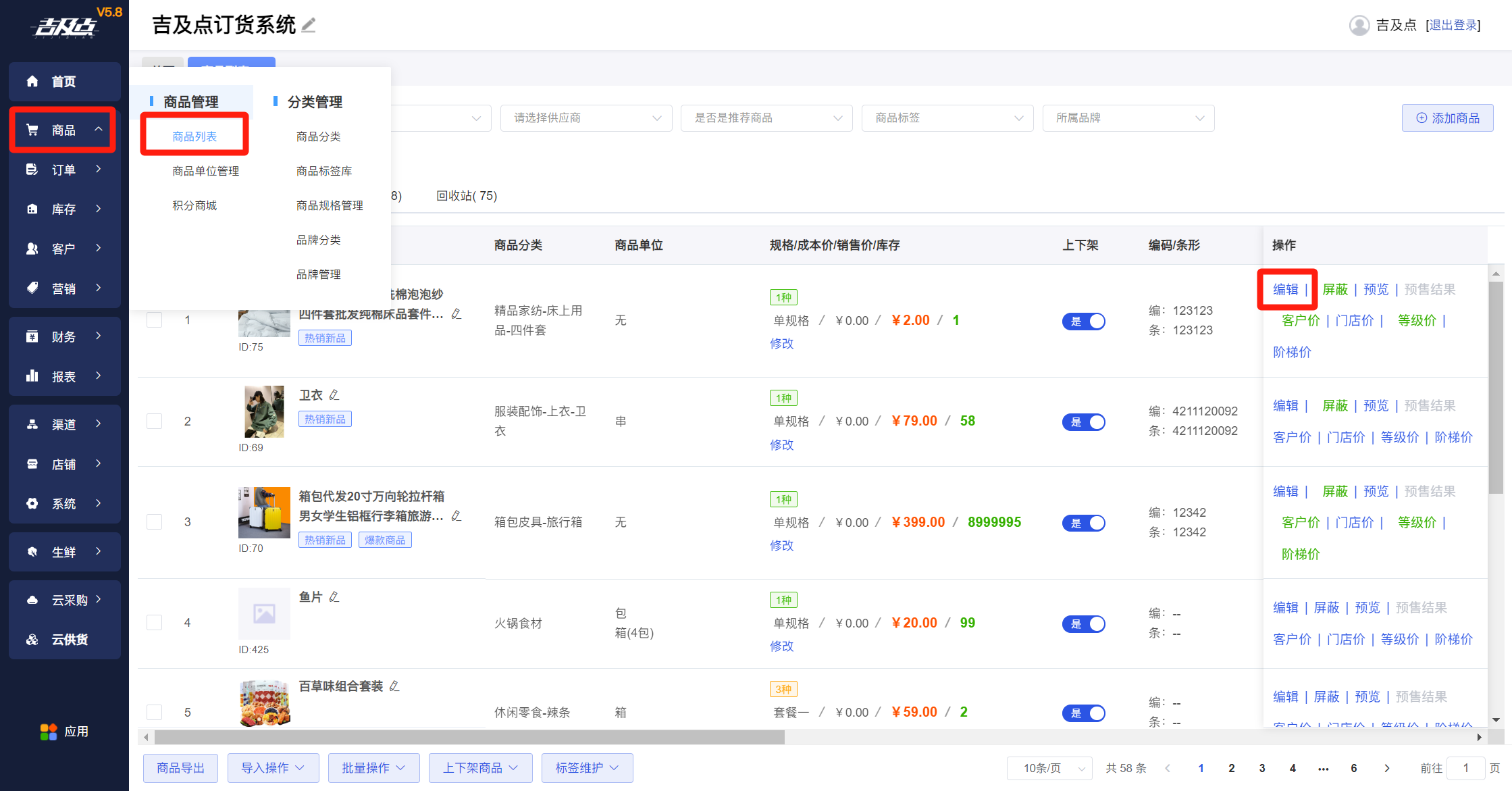The width and height of the screenshot is (1512, 791).
Task: Toggle the 上下架 switch for 鱼片
Action: click(x=1083, y=624)
